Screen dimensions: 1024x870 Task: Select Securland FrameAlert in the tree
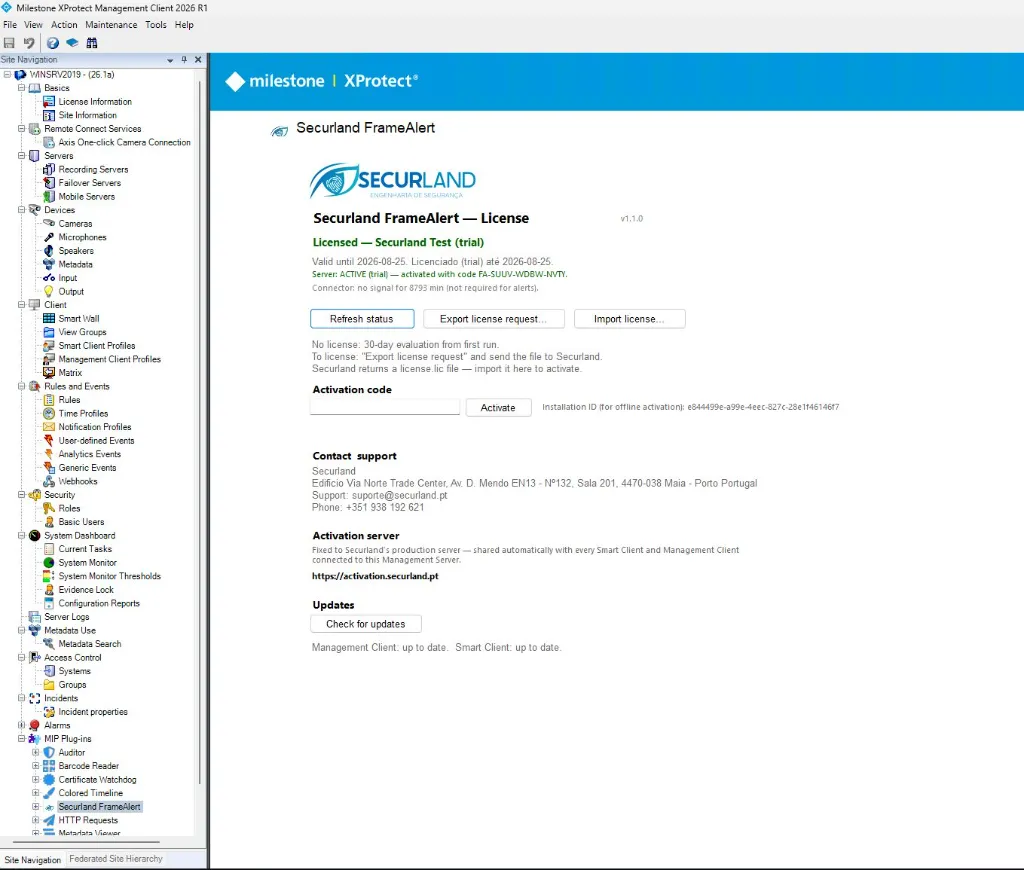pos(99,807)
